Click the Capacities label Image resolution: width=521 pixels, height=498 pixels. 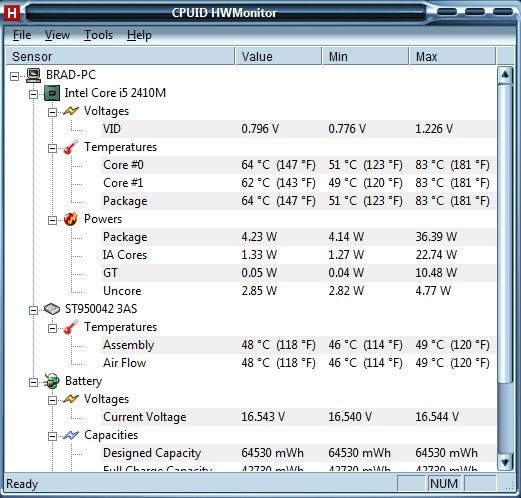click(x=111, y=435)
